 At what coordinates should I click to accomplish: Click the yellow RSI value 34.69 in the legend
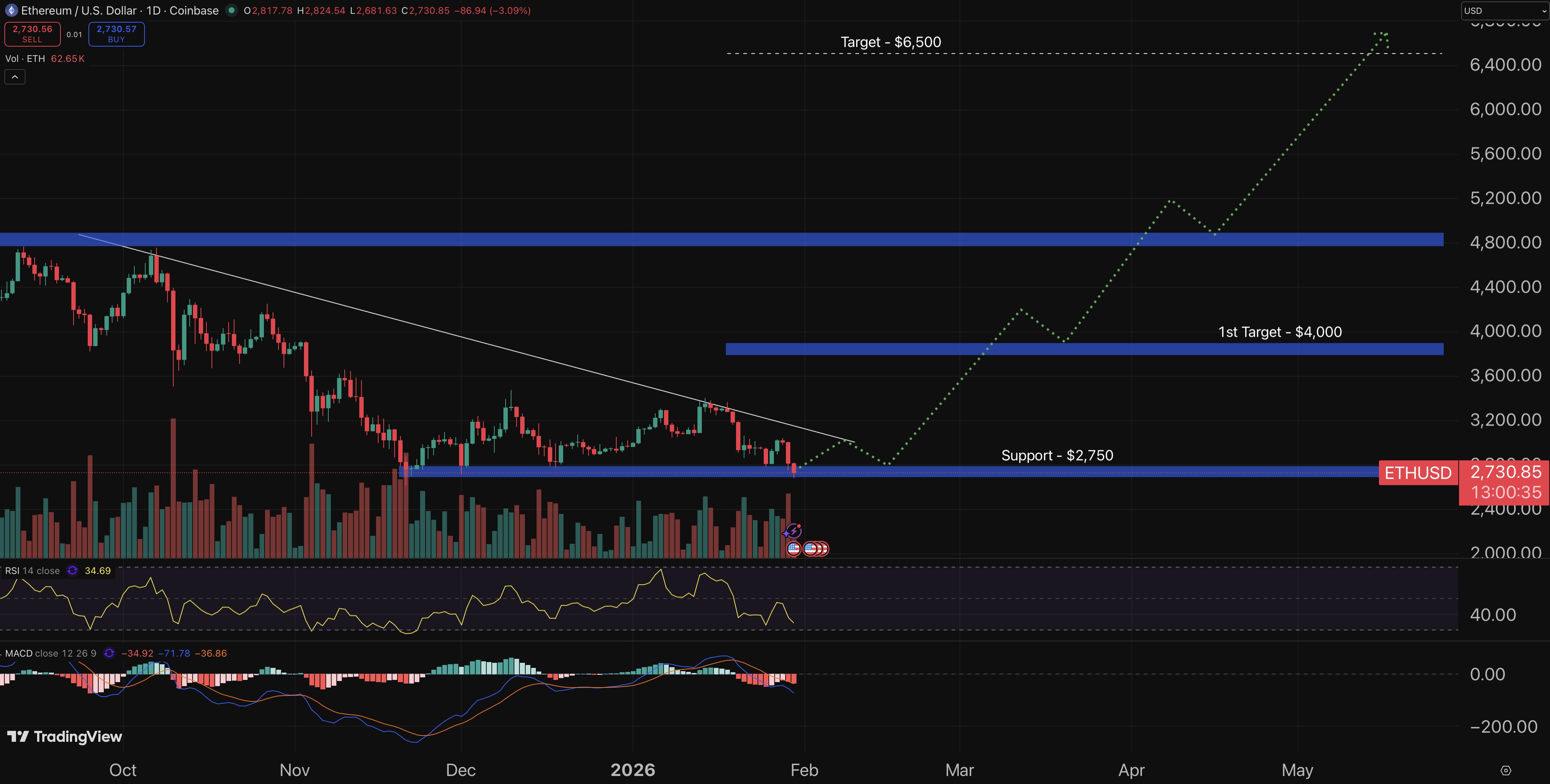click(98, 570)
